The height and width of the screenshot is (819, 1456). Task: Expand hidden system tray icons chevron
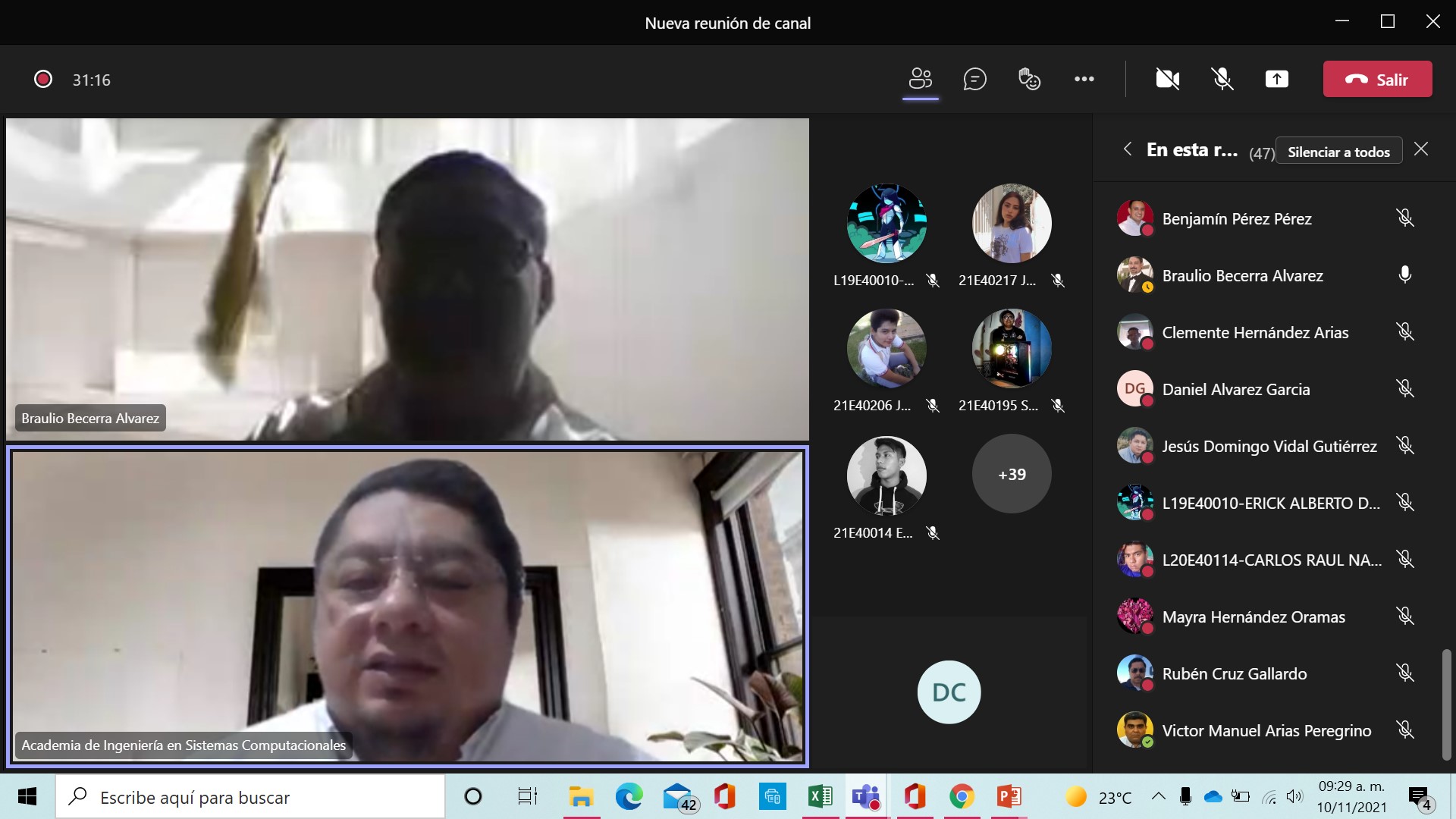click(x=1158, y=796)
